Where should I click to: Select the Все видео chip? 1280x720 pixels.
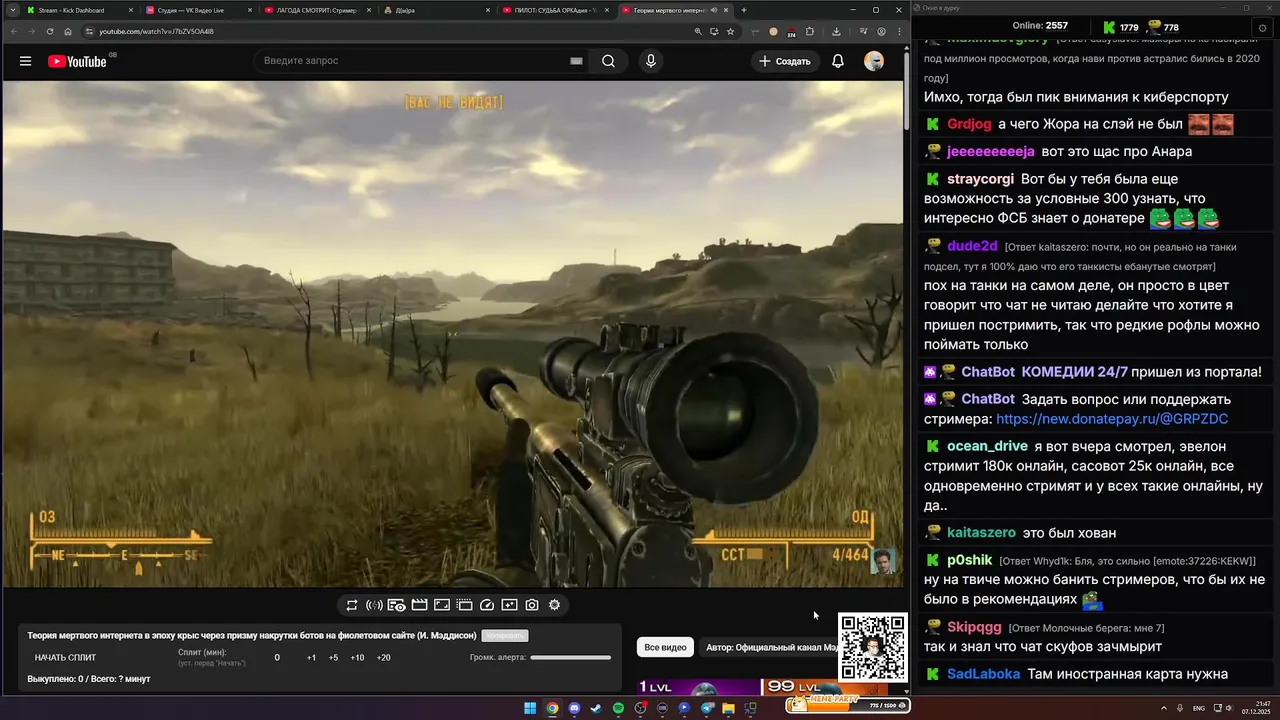tap(665, 648)
